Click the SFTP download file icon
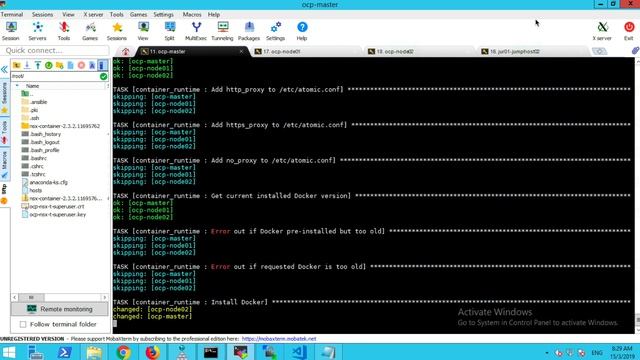This screenshot has height=360, width=640. pos(27,65)
